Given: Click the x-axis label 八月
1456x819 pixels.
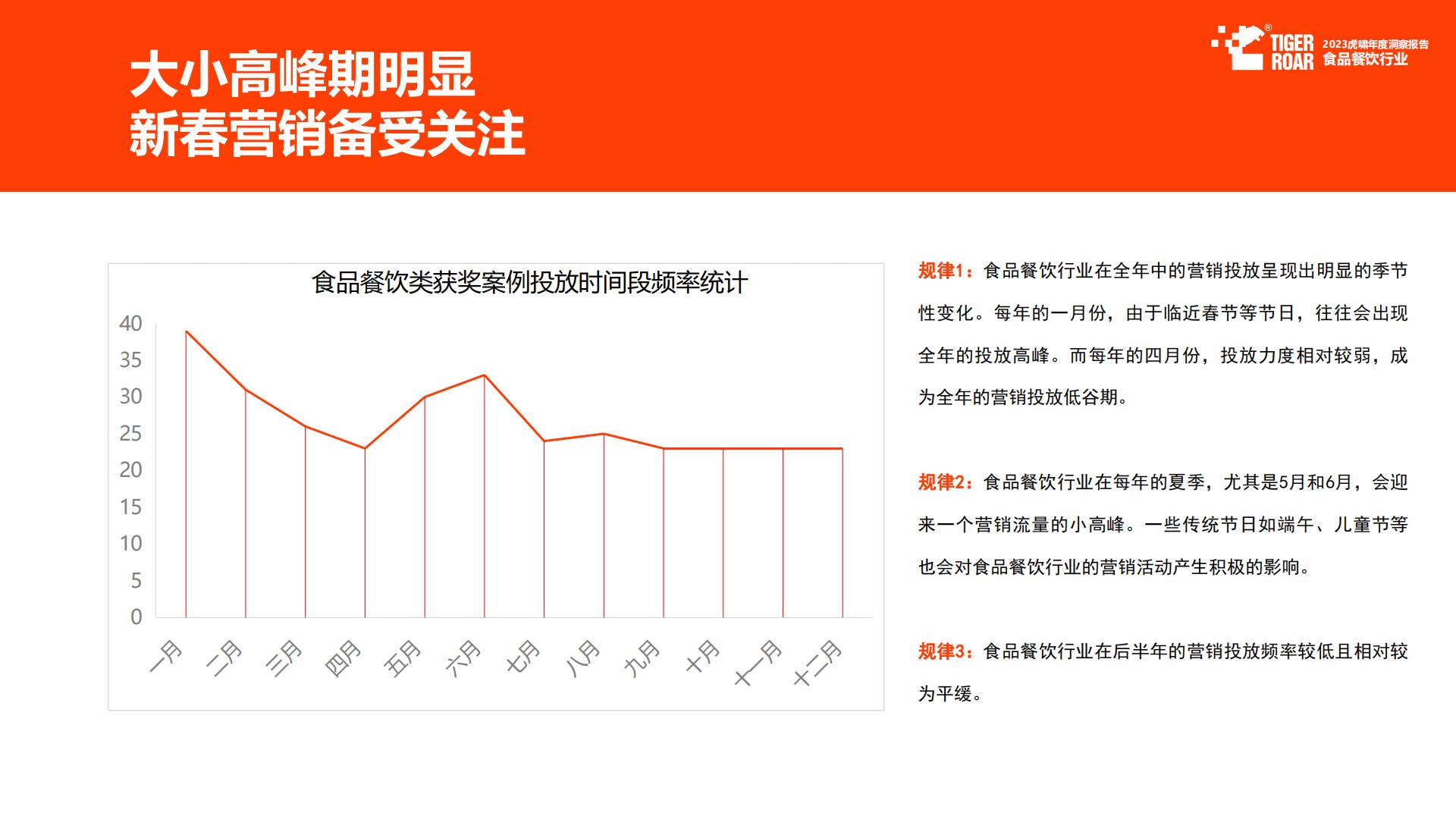Looking at the screenshot, I should (584, 657).
